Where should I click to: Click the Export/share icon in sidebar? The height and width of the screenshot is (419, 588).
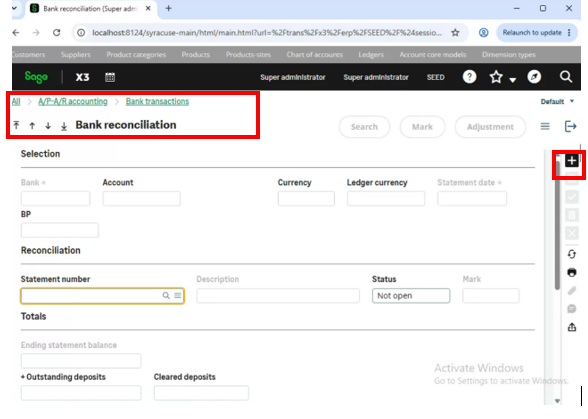(572, 327)
